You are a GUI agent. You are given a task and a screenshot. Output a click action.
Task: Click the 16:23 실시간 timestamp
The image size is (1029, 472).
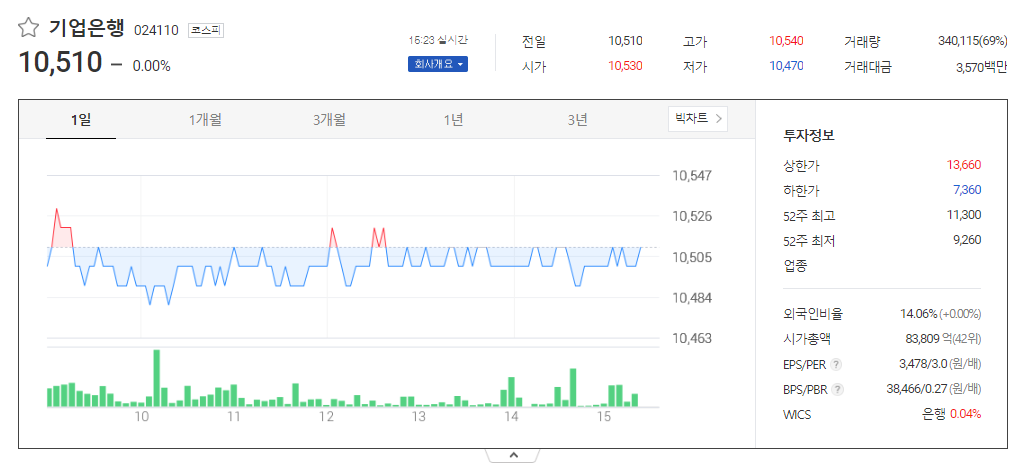click(x=438, y=41)
